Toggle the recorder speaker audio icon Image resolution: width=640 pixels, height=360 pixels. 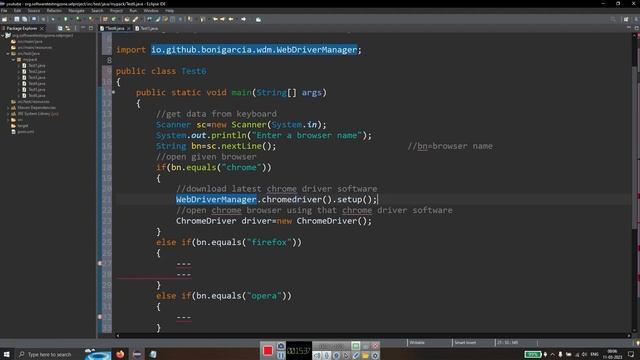(x=317, y=356)
